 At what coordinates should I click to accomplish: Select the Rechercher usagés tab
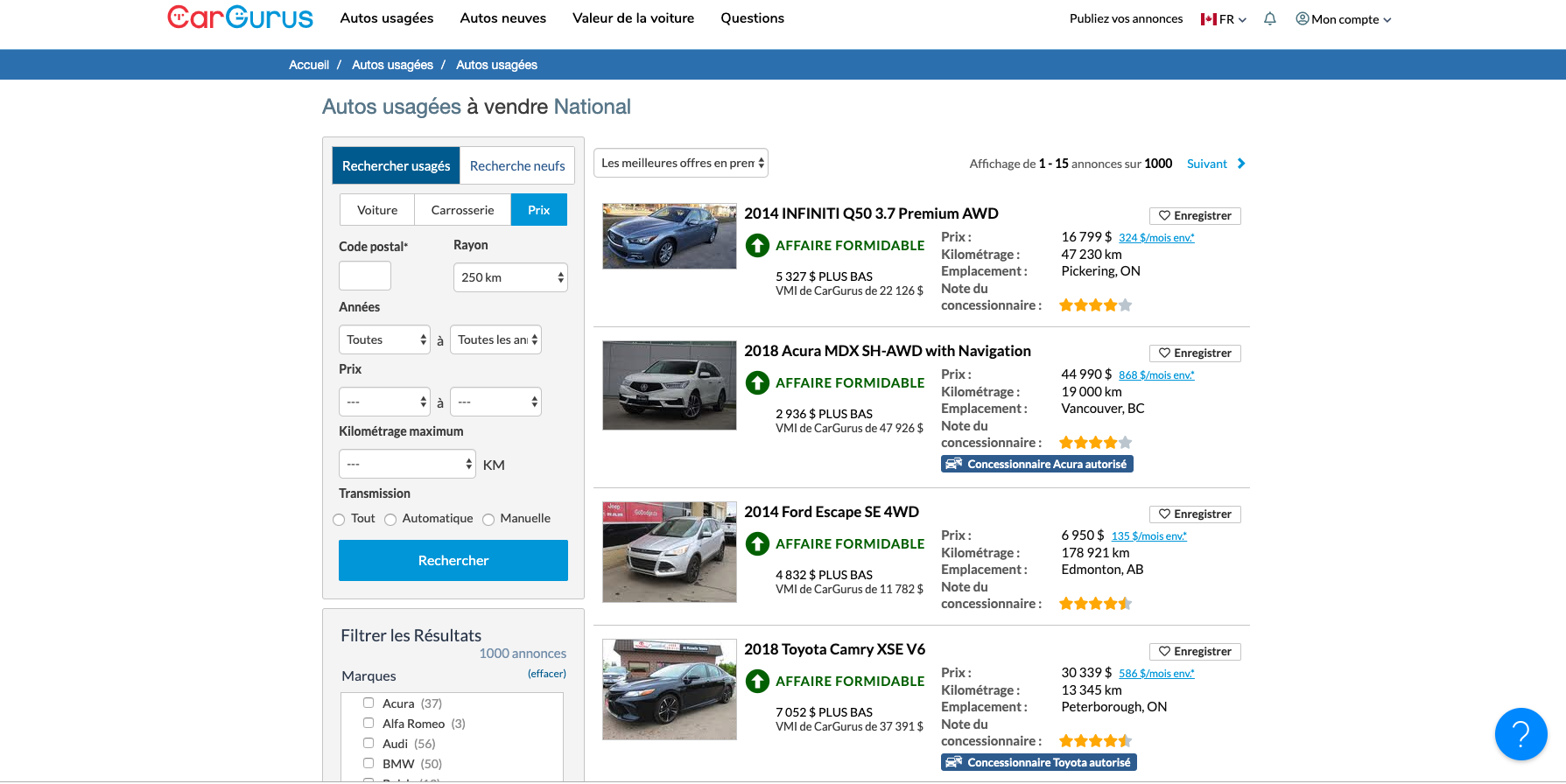click(x=396, y=165)
